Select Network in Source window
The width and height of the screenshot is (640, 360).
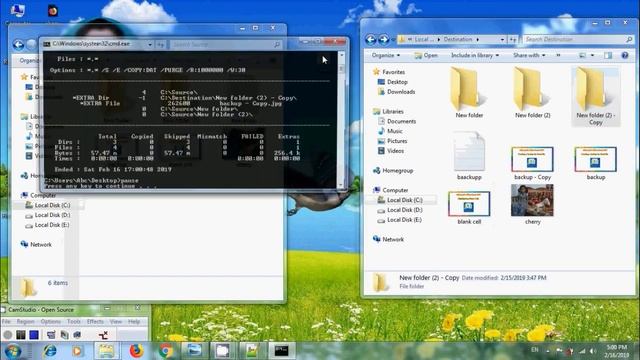(x=36, y=244)
